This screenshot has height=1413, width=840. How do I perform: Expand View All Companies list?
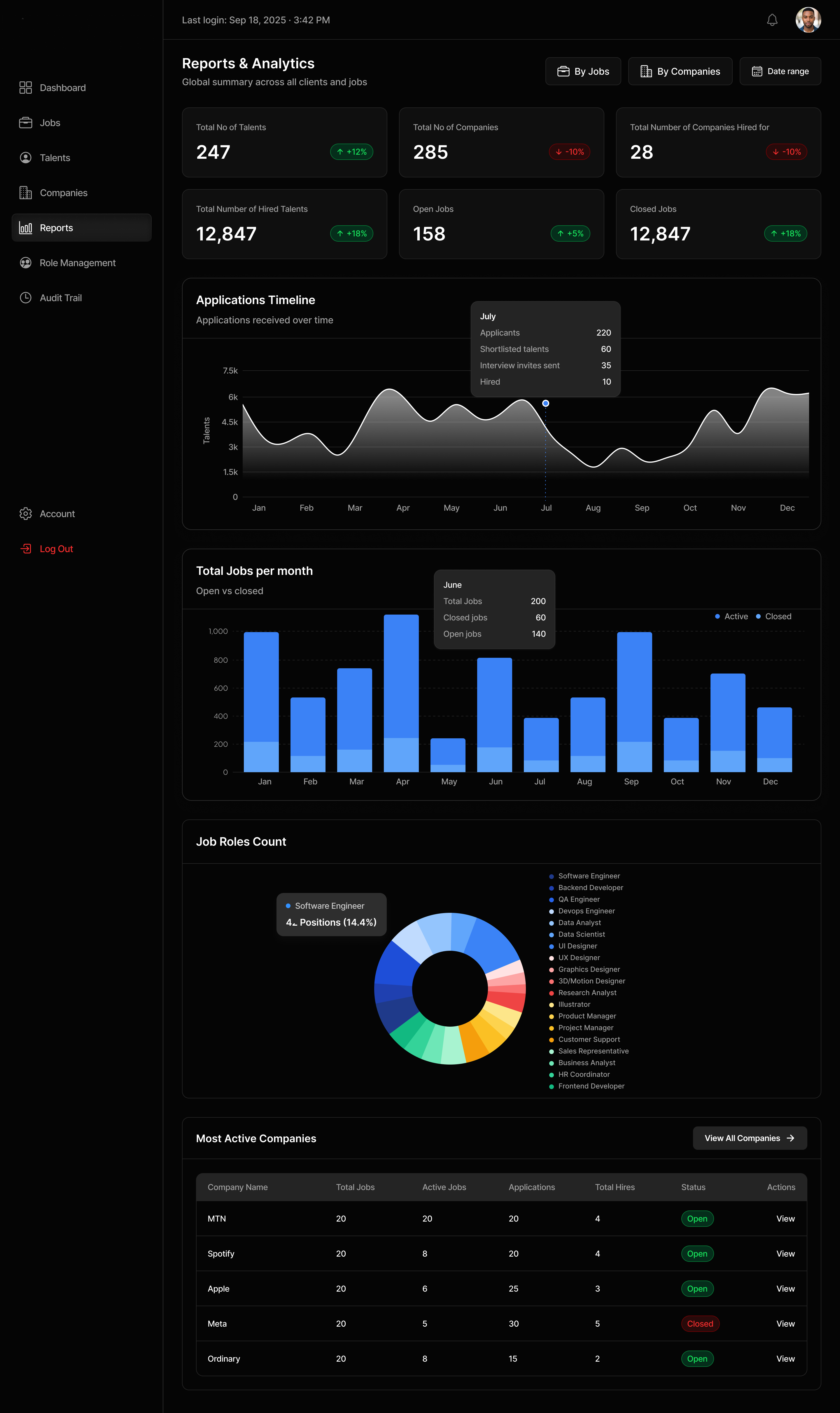point(749,1138)
